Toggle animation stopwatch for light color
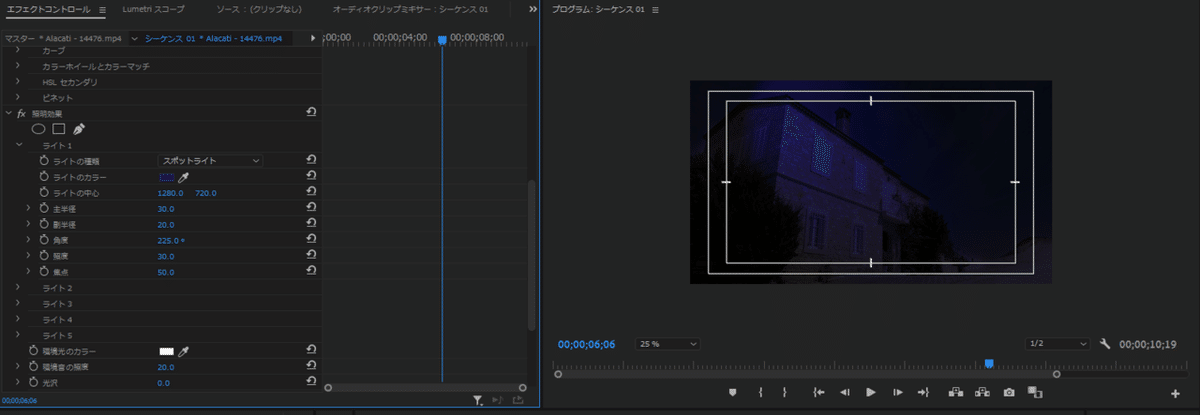The width and height of the screenshot is (1200, 415). (43, 176)
